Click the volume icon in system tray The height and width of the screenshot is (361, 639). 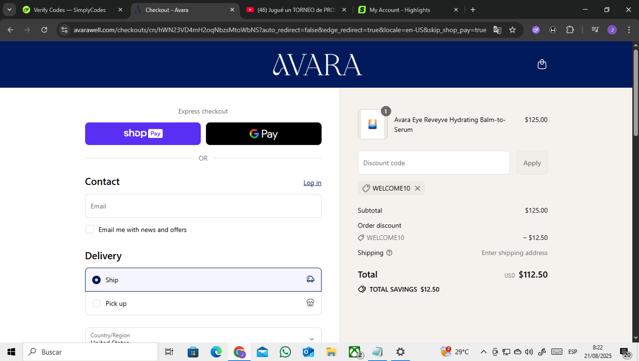click(x=529, y=352)
